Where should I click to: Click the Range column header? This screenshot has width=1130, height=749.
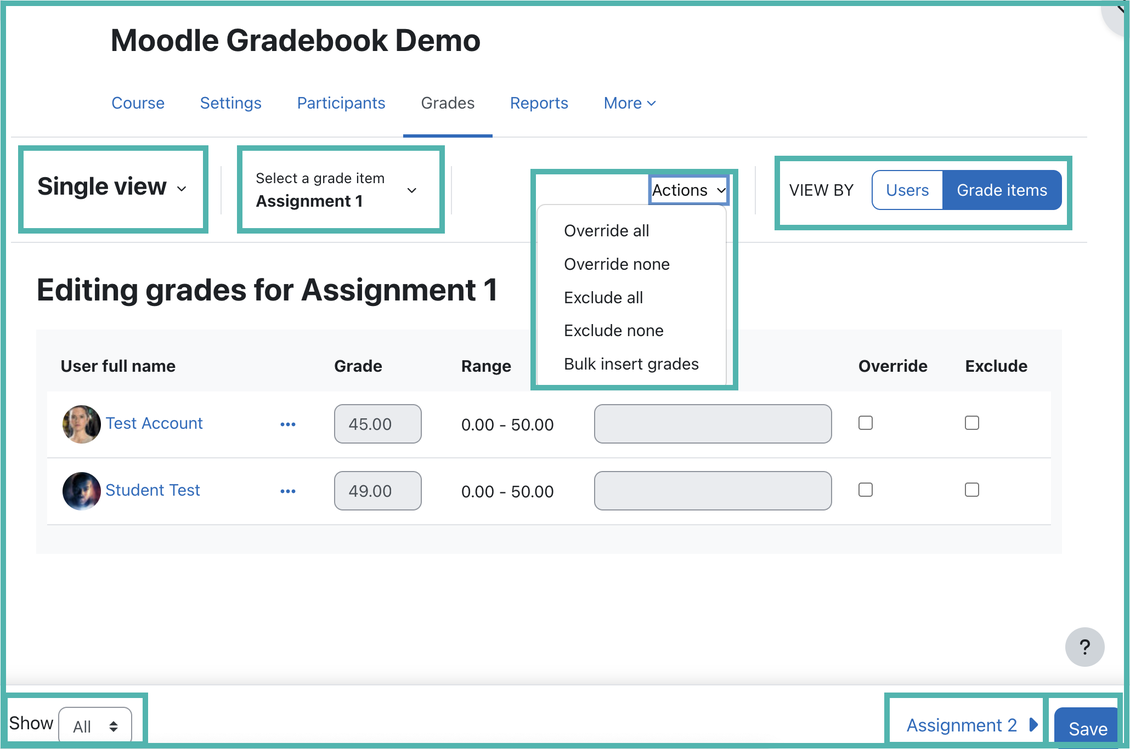[486, 366]
